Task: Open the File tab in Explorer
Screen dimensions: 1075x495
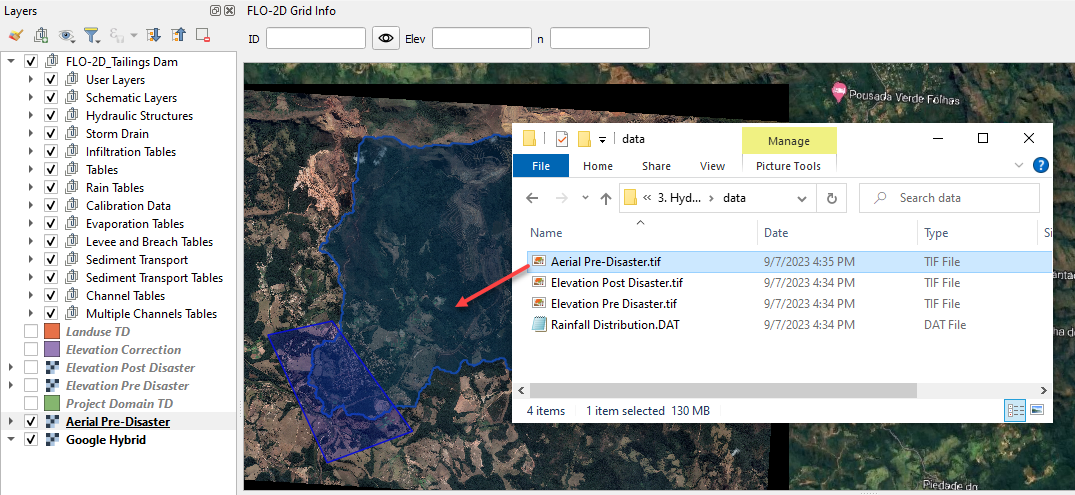Action: 541,166
